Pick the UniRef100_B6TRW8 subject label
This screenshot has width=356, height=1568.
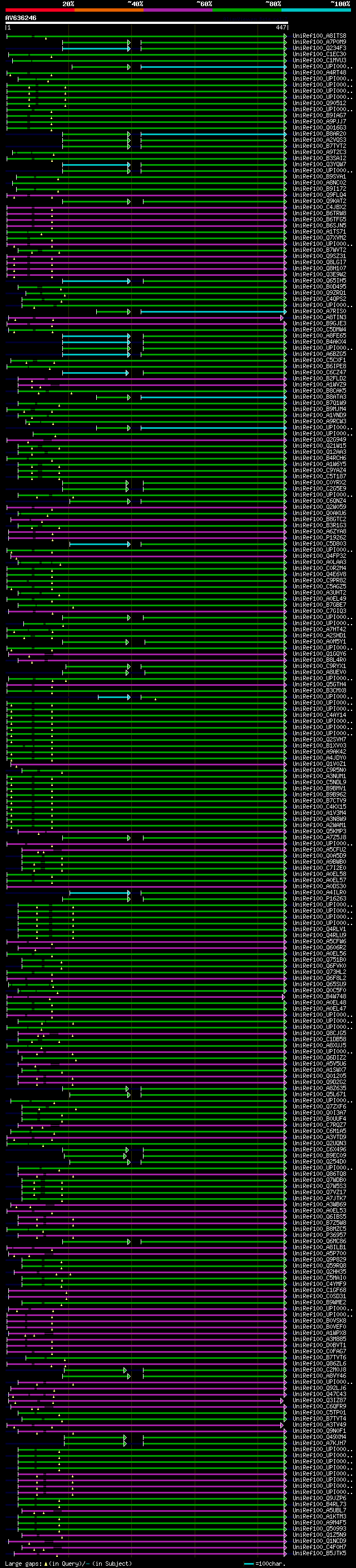tap(319, 213)
